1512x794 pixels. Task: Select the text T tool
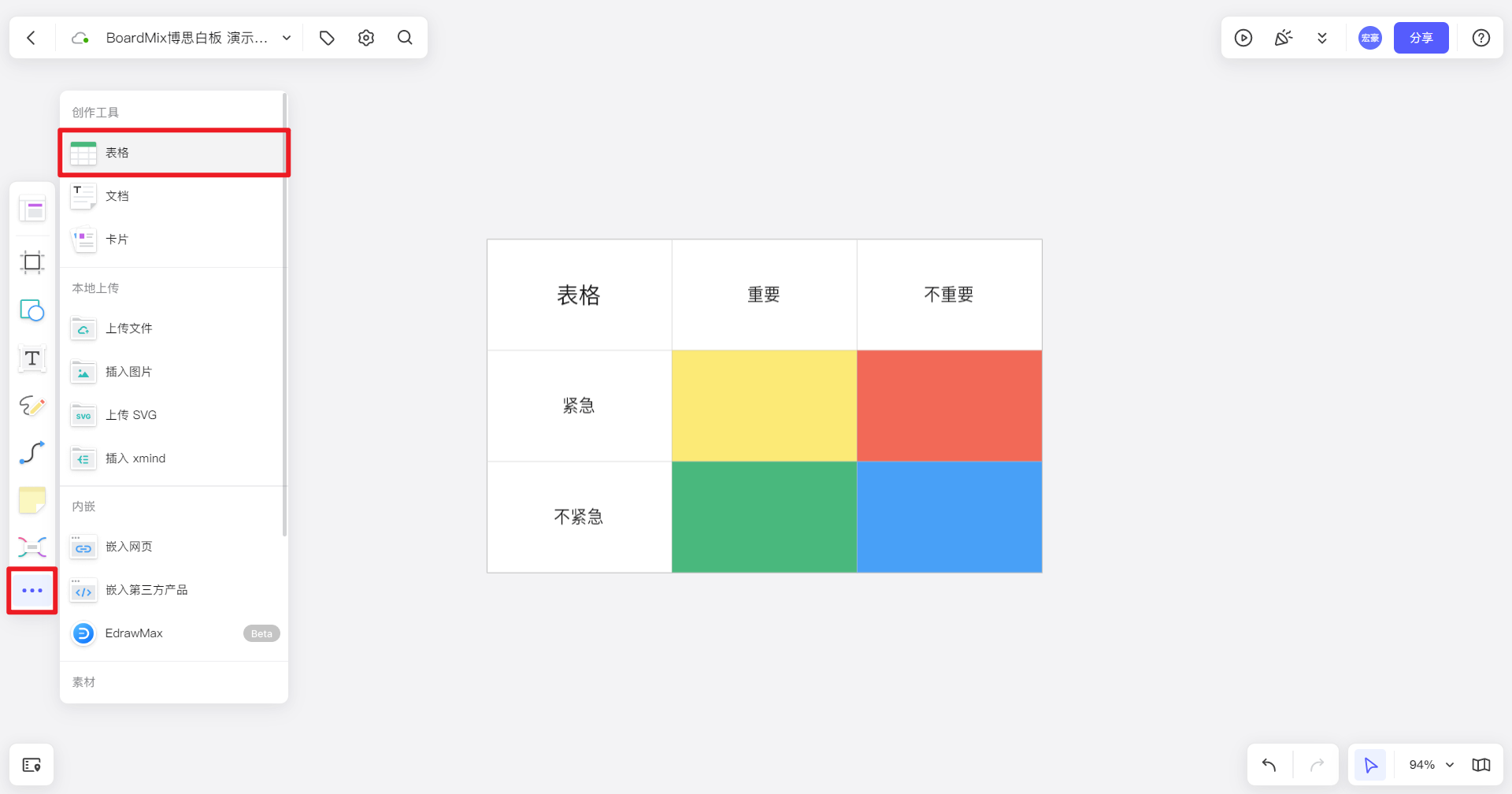(32, 358)
